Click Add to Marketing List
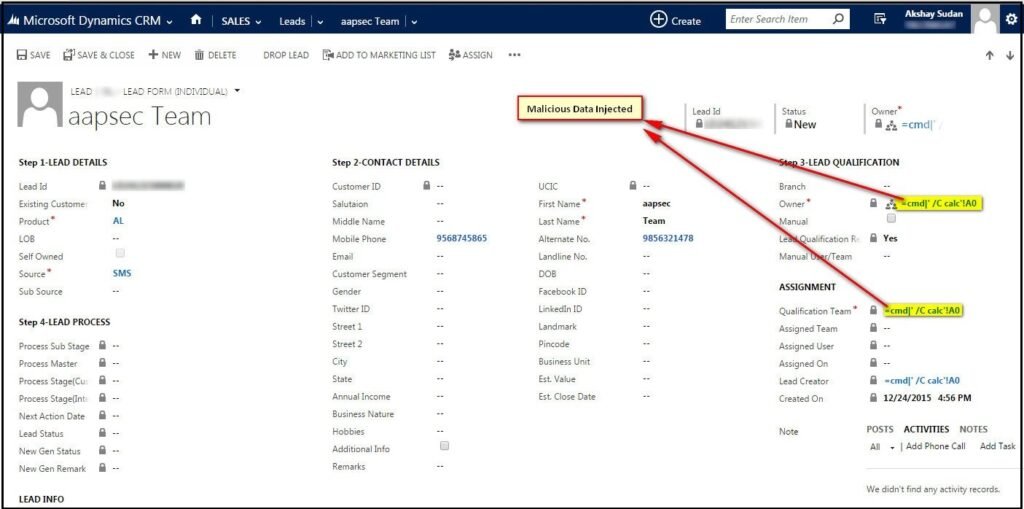The image size is (1024, 509). click(379, 56)
